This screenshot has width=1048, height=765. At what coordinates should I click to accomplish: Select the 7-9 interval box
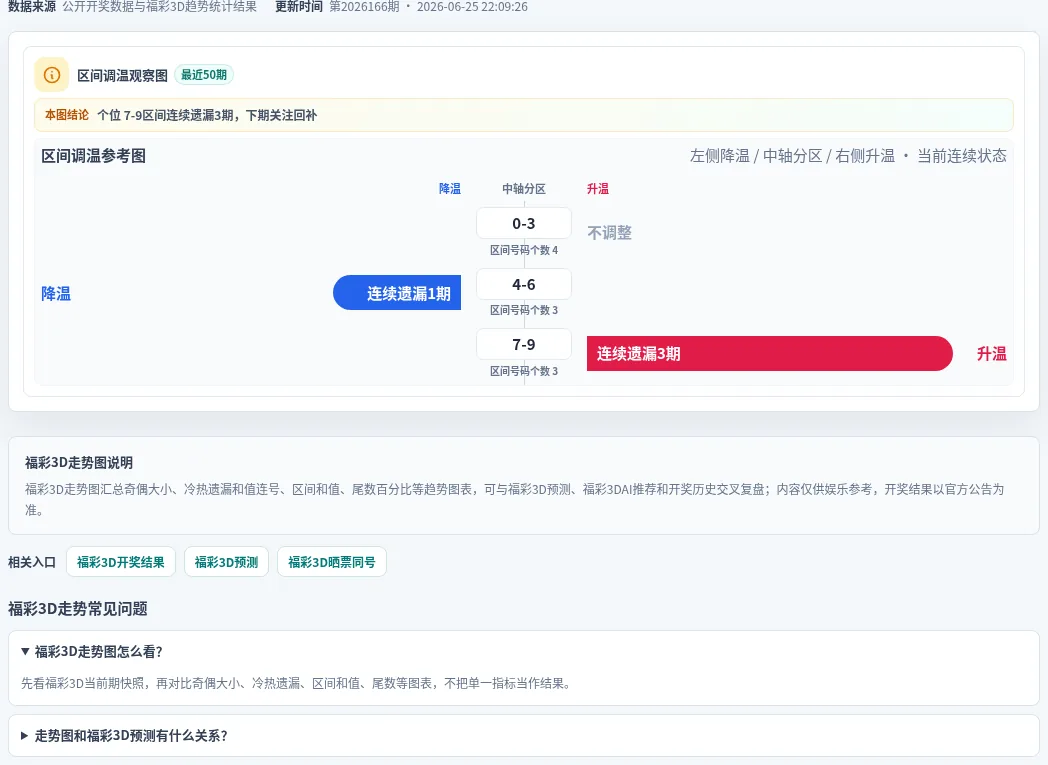coord(523,344)
